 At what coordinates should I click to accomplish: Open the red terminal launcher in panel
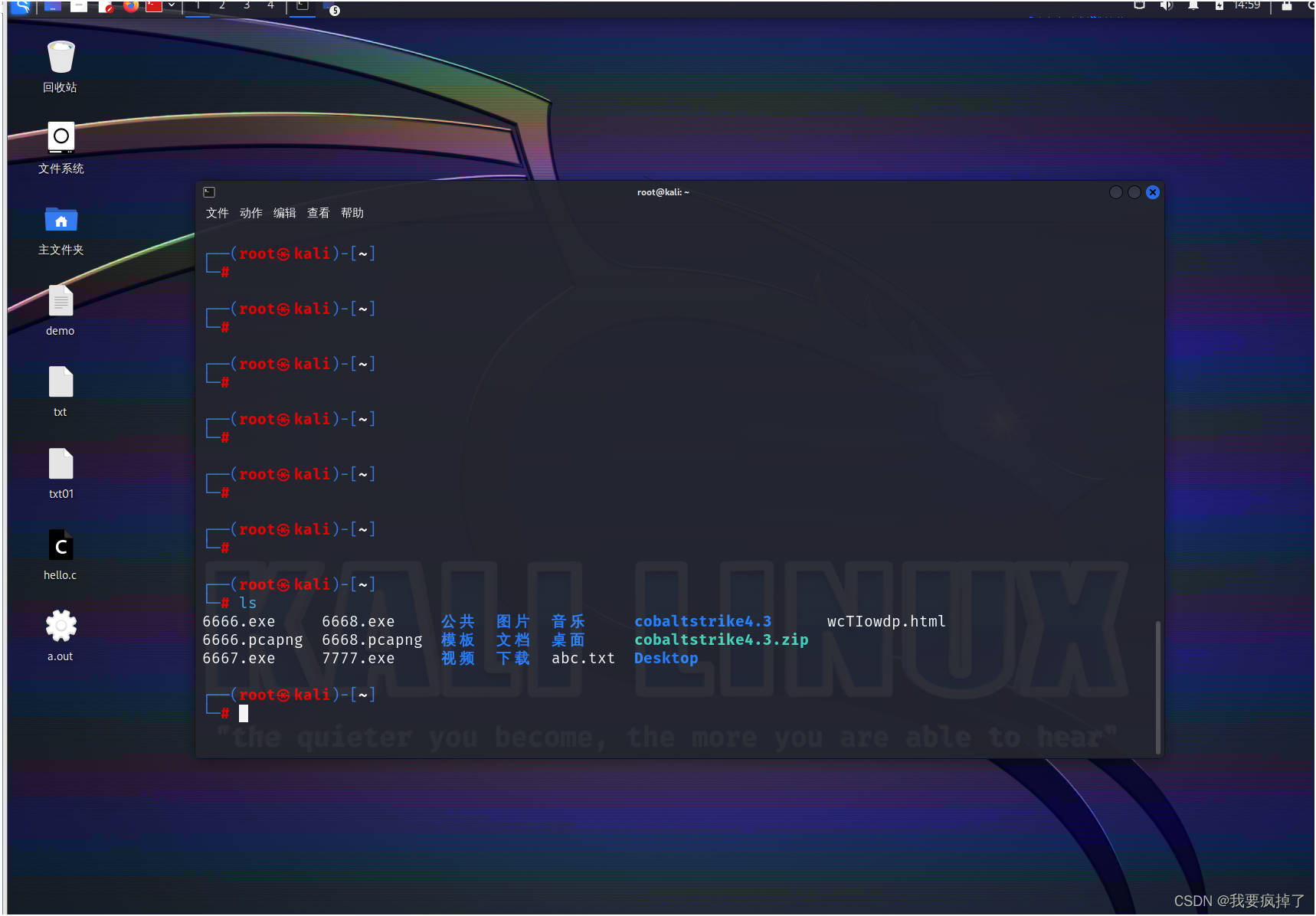tap(154, 5)
